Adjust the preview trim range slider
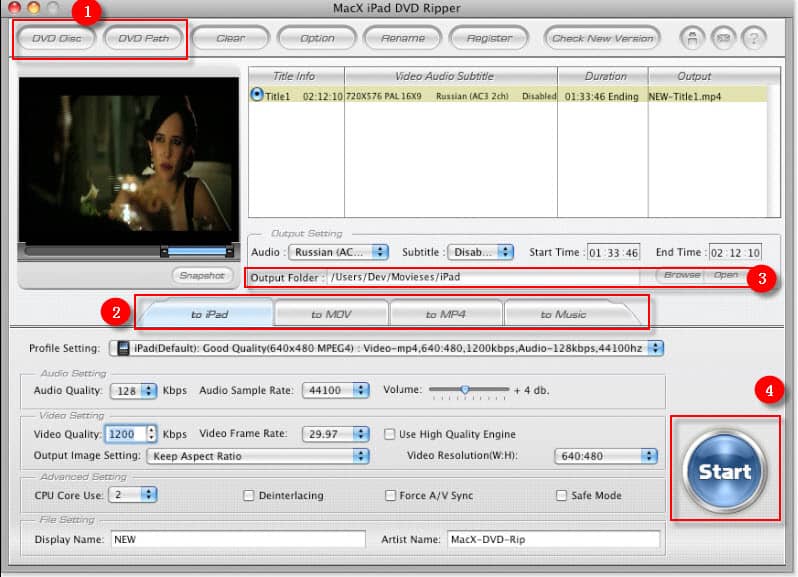Screen dimensions: 798x577 point(197,251)
